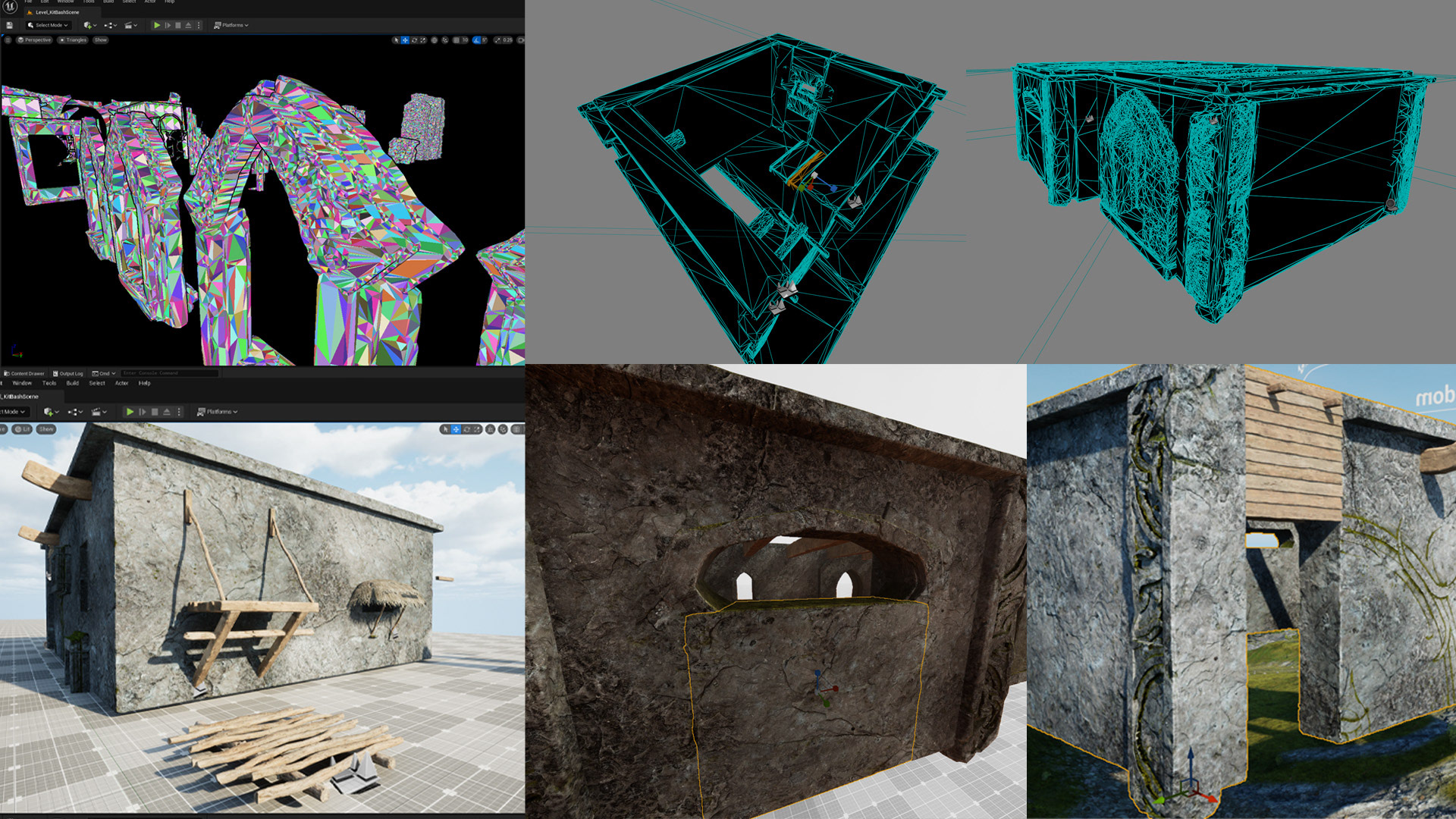This screenshot has width=1456, height=819.
Task: Toggle rotation snapping angle icon
Action: [476, 40]
